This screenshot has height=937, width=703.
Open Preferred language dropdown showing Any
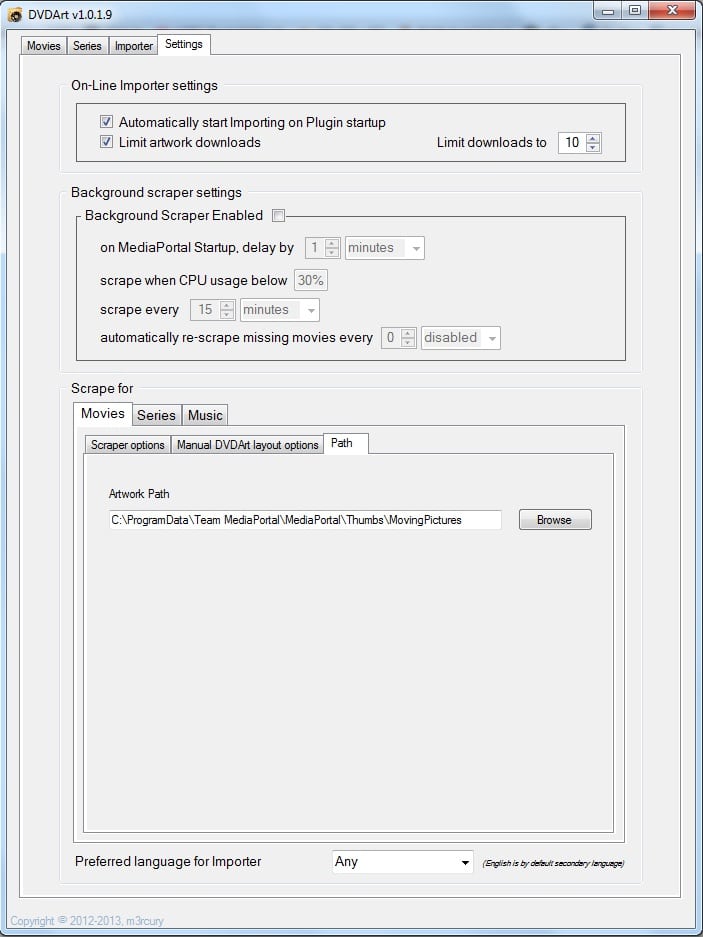[x=402, y=862]
